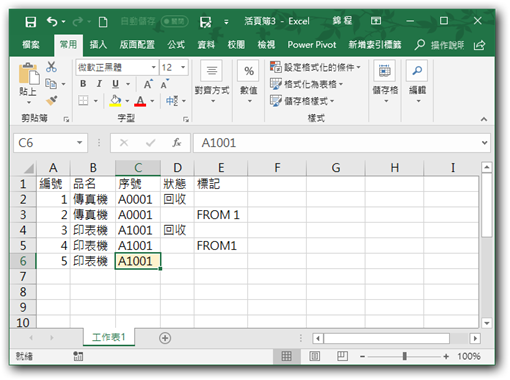Apply cell borders icon
Image resolution: width=510 pixels, height=380 pixels.
point(83,100)
